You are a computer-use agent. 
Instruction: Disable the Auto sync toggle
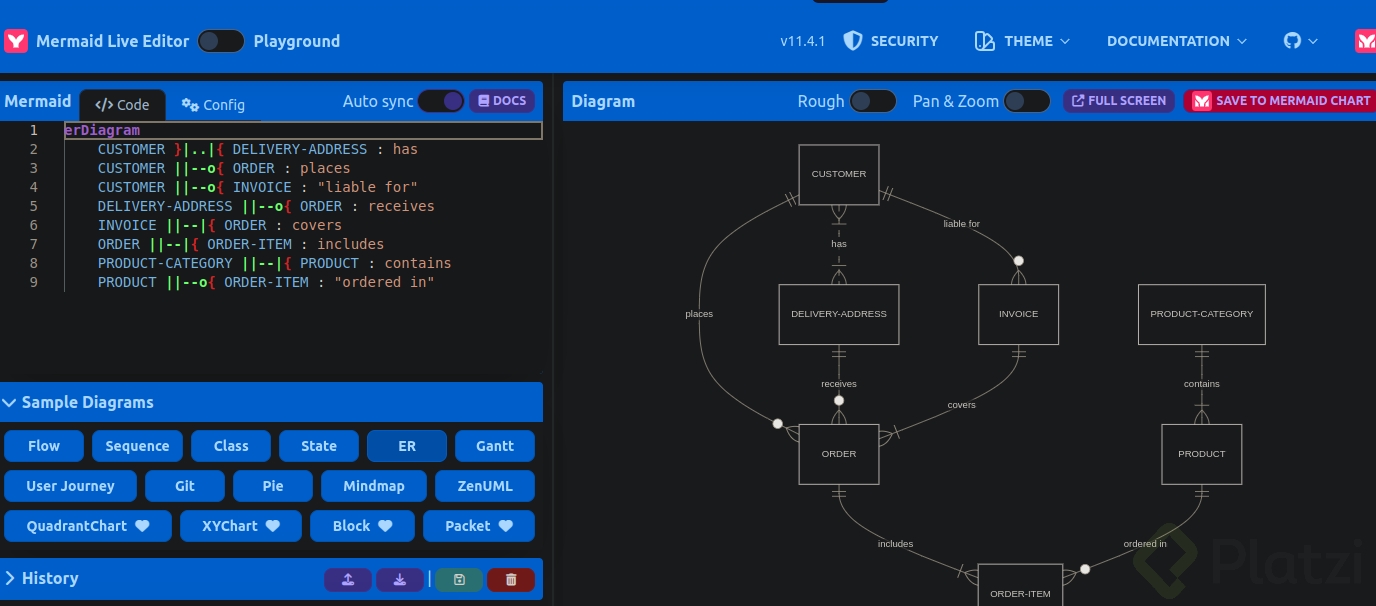(441, 101)
